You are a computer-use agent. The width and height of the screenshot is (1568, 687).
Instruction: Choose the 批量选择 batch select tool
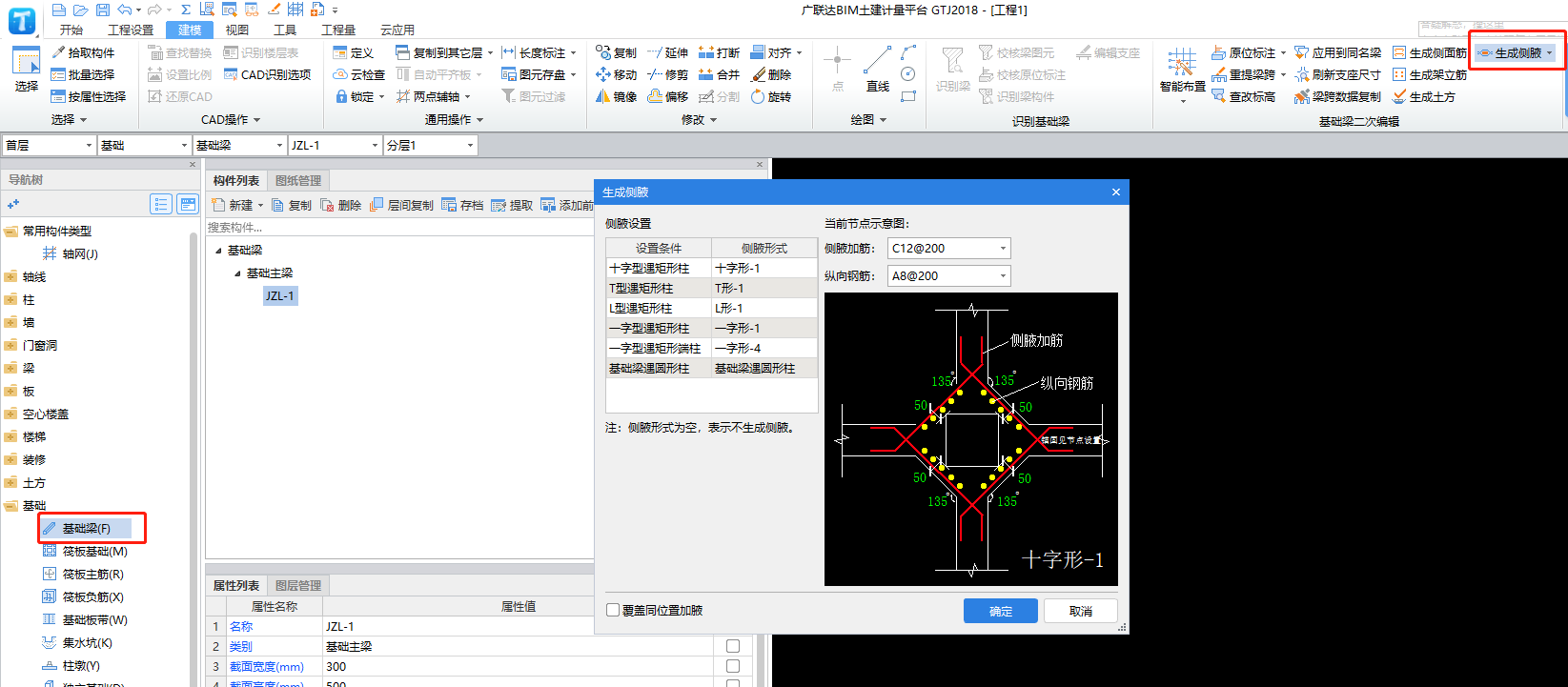[84, 74]
